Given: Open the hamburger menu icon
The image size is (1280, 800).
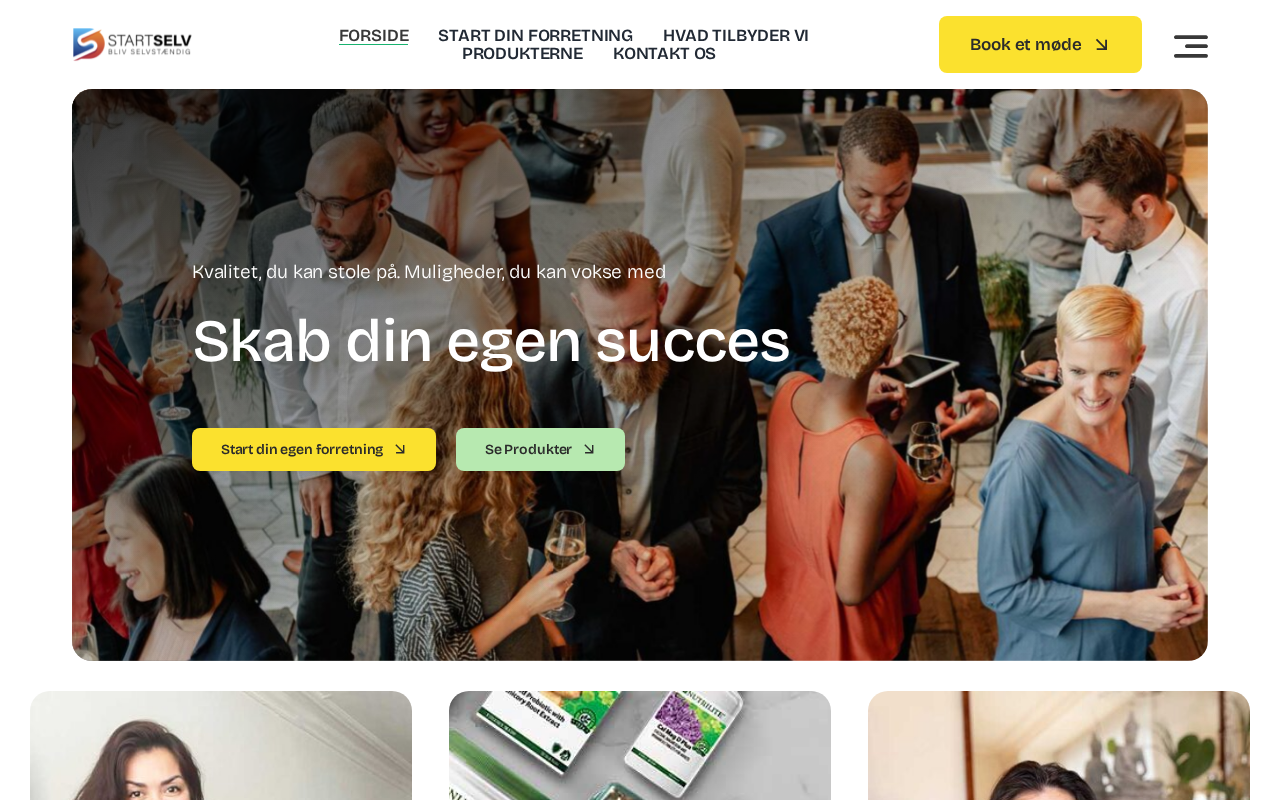Looking at the screenshot, I should 1190,46.
